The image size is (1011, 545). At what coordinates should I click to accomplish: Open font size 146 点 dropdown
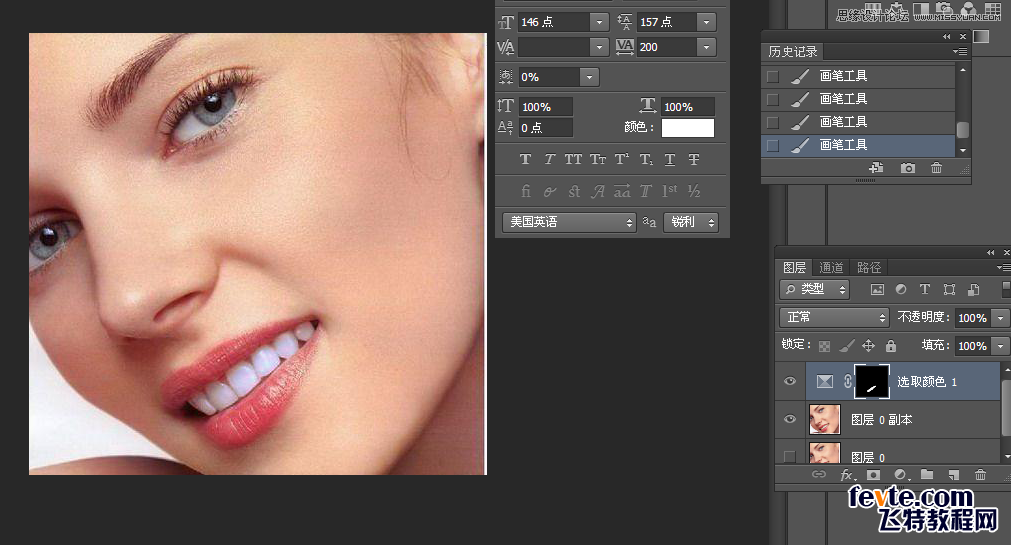point(600,22)
